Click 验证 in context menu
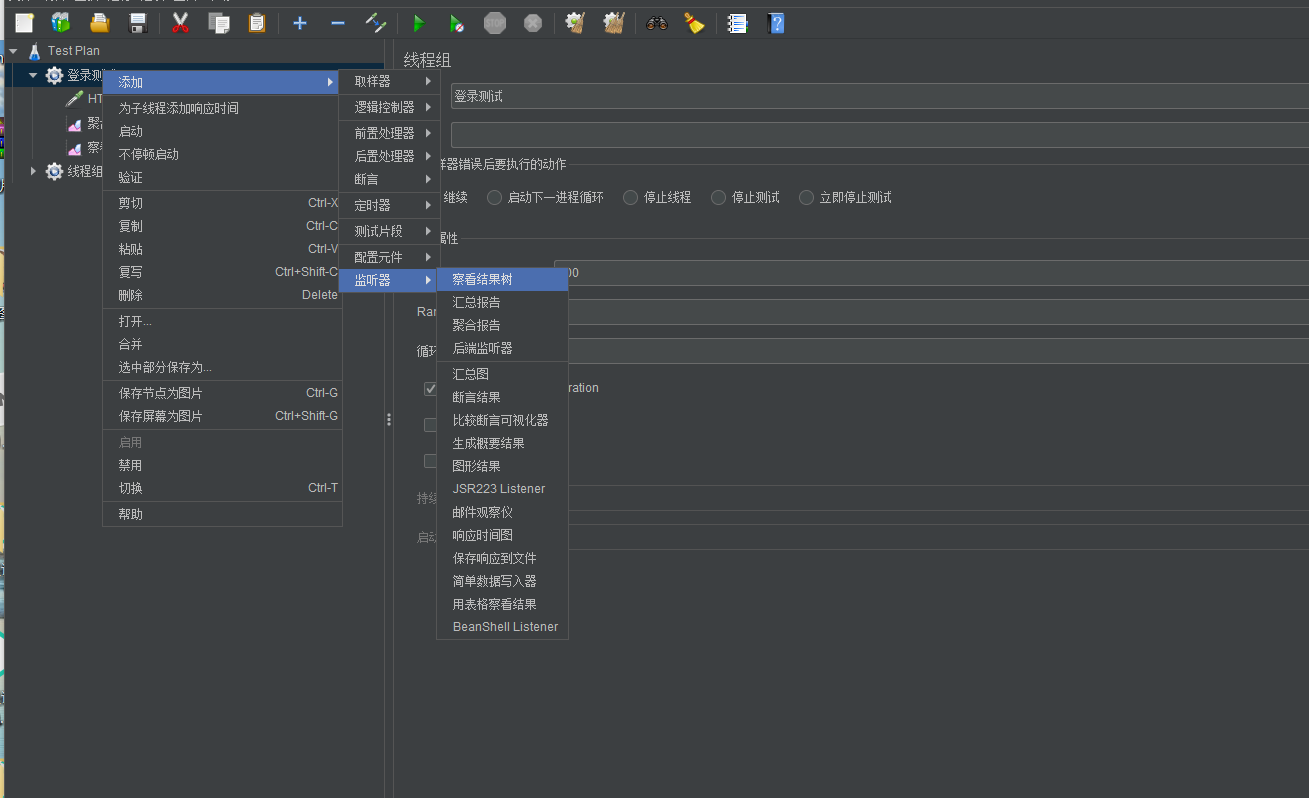Screen dimensions: 1309x798 click(x=223, y=177)
